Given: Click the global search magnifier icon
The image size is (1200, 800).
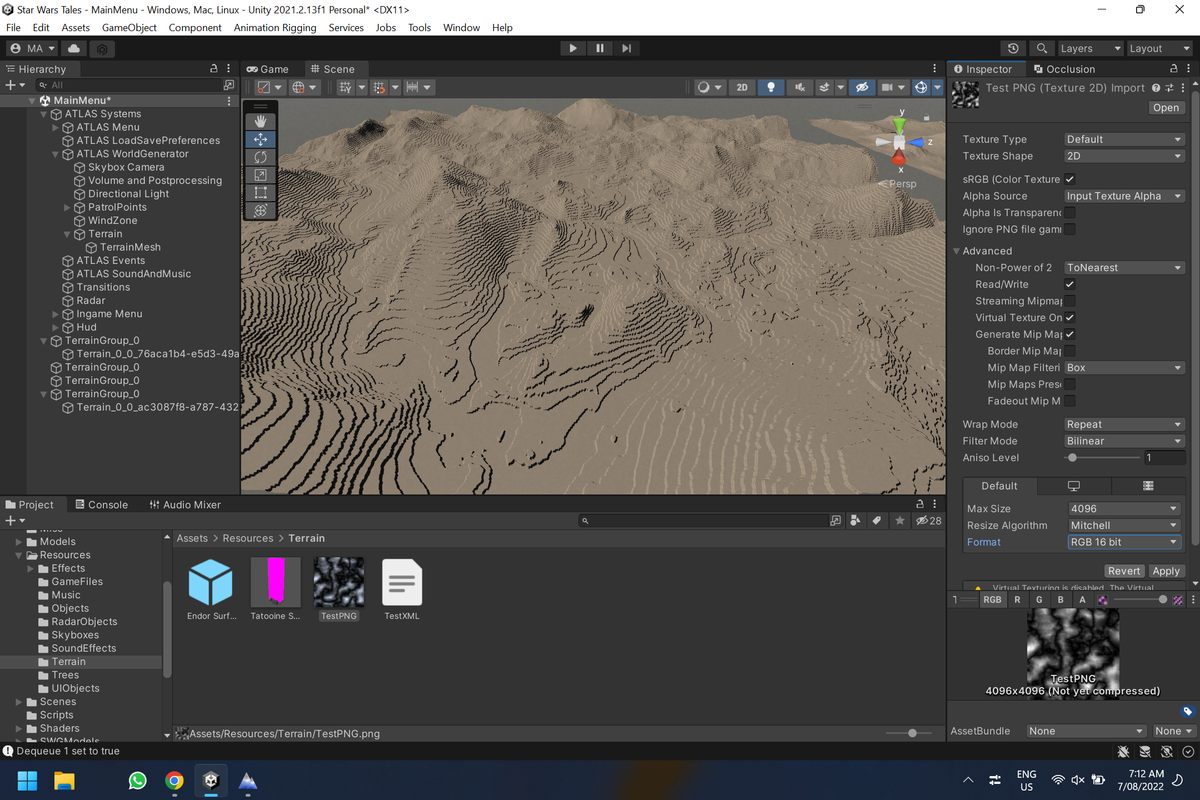Looking at the screenshot, I should [1041, 48].
